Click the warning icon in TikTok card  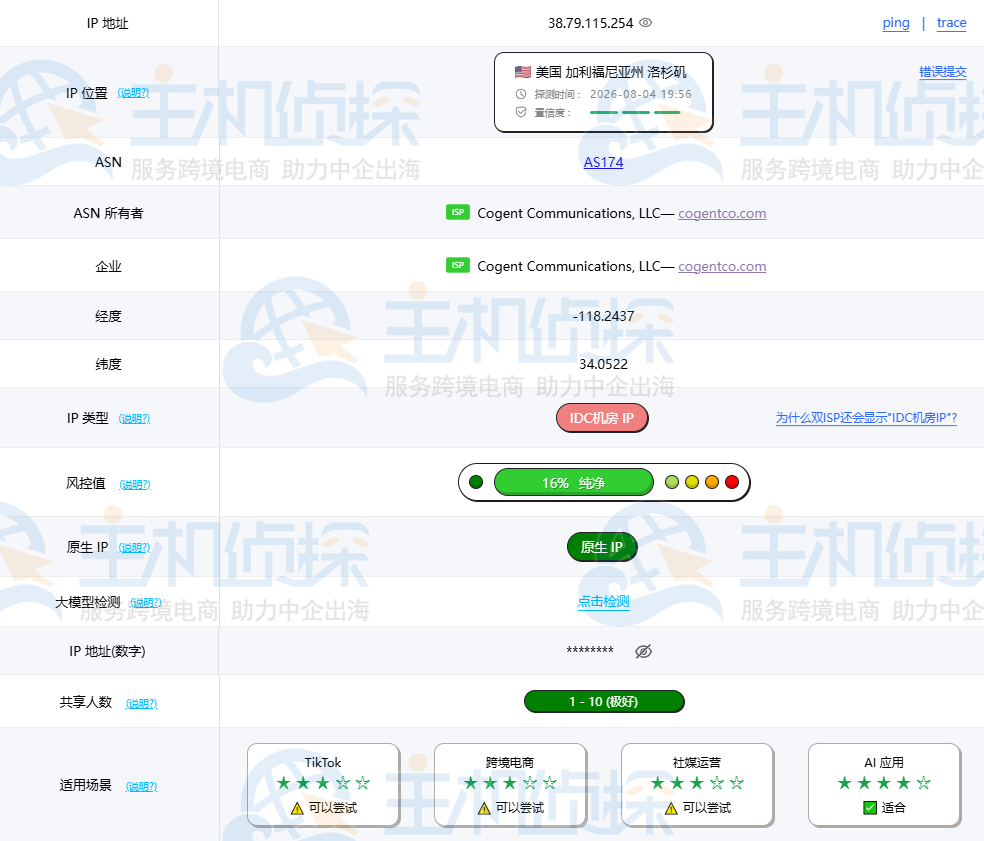coord(297,808)
